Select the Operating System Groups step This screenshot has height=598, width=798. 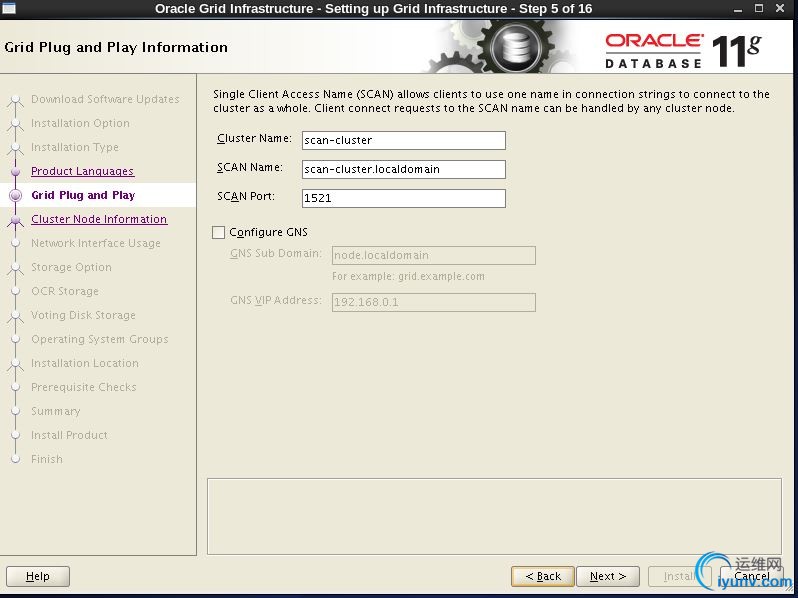[100, 339]
